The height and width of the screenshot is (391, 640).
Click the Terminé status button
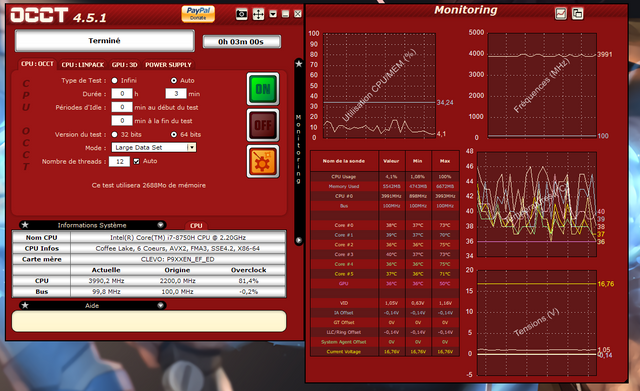pos(104,41)
